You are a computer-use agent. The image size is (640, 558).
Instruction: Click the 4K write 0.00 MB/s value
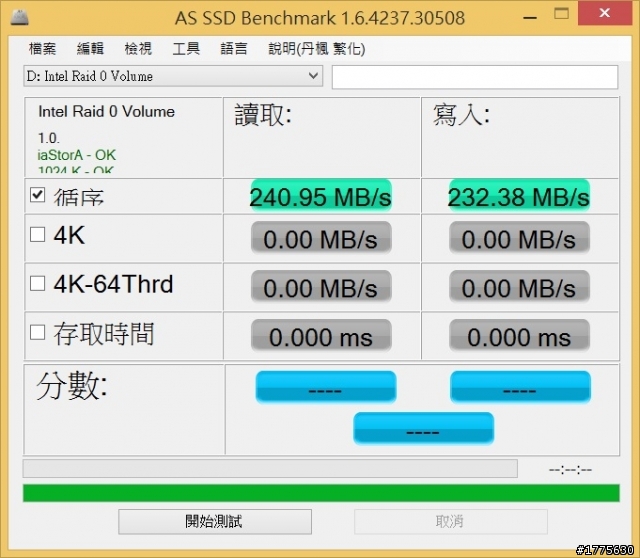coord(519,238)
